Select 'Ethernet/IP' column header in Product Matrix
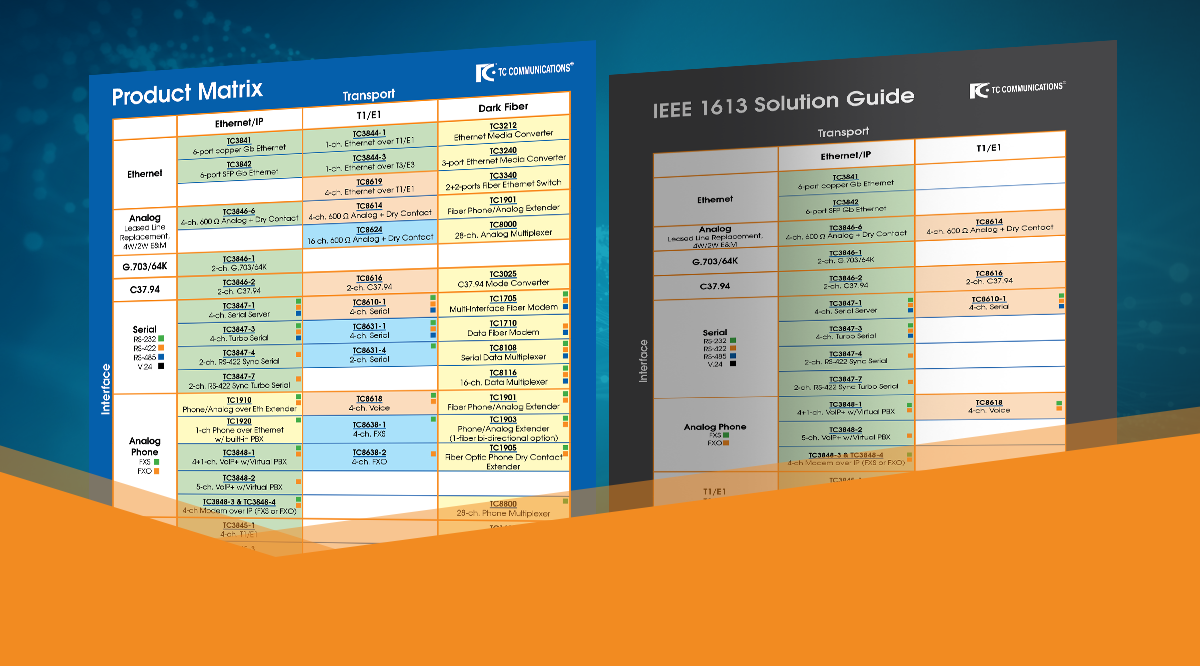1200x666 pixels. [239, 124]
